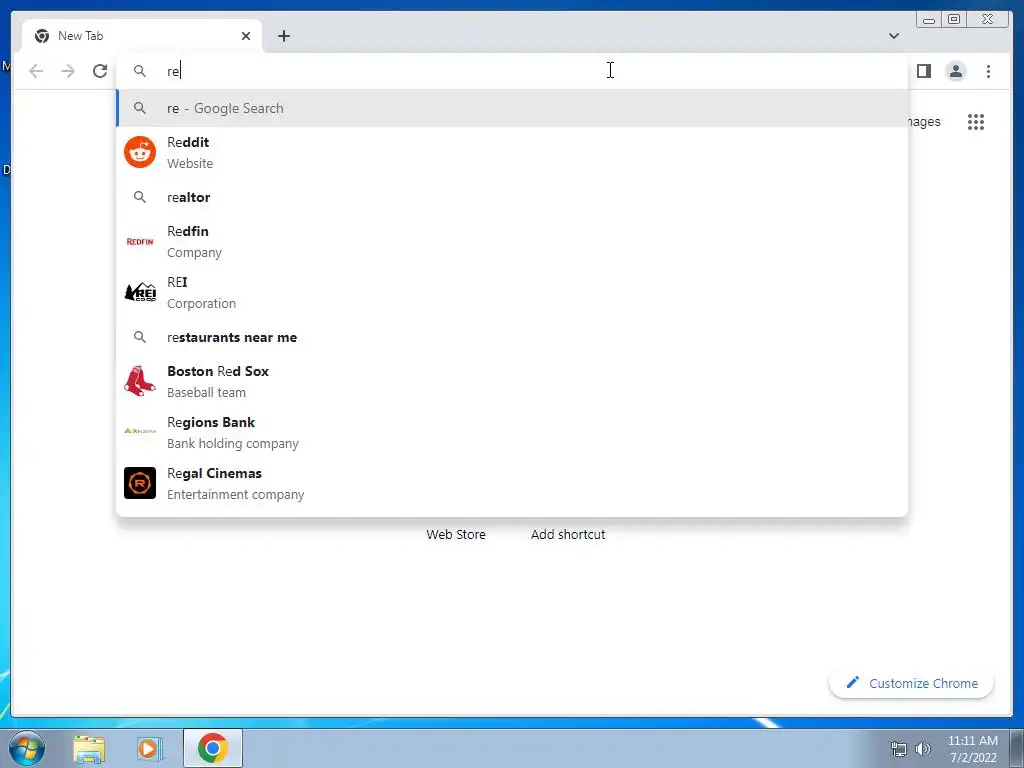The height and width of the screenshot is (768, 1024).
Task: Switch to the New Tab tab
Action: 142,36
